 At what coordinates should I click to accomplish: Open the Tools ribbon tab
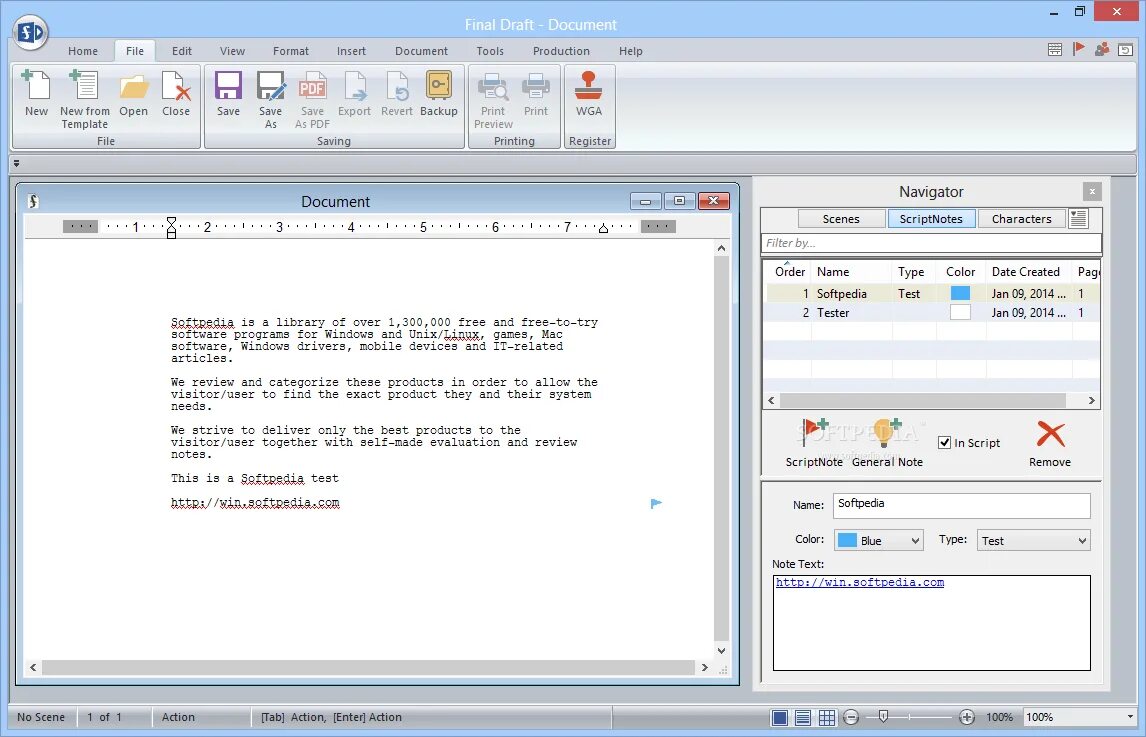[x=490, y=51]
